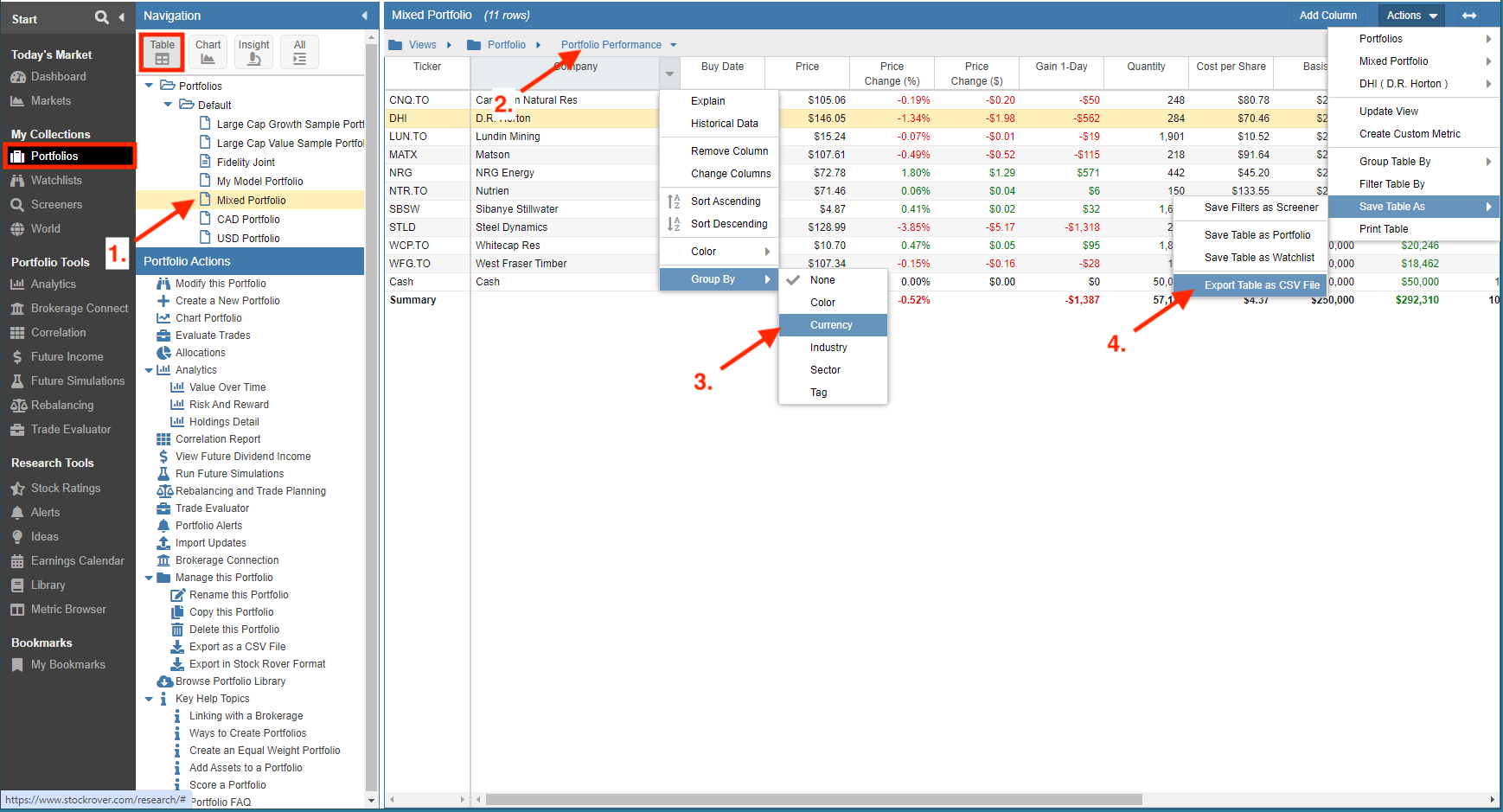Choose Sort Ascending in column menu
The image size is (1503, 812).
(x=719, y=201)
